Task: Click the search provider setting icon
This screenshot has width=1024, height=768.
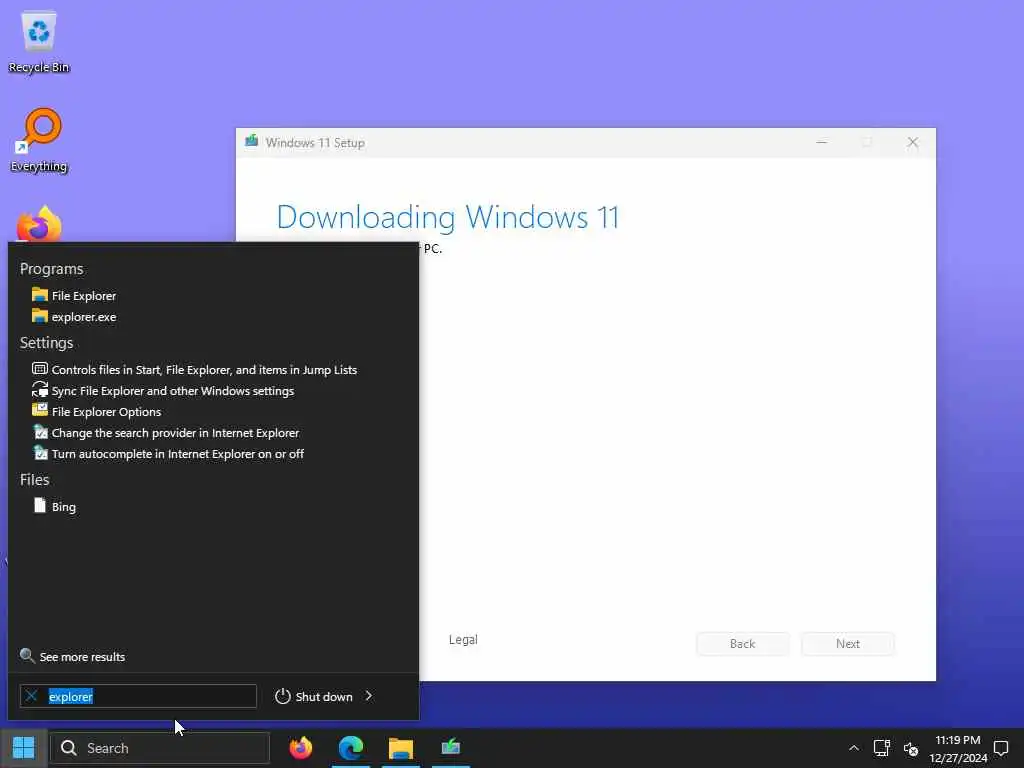Action: 40,432
